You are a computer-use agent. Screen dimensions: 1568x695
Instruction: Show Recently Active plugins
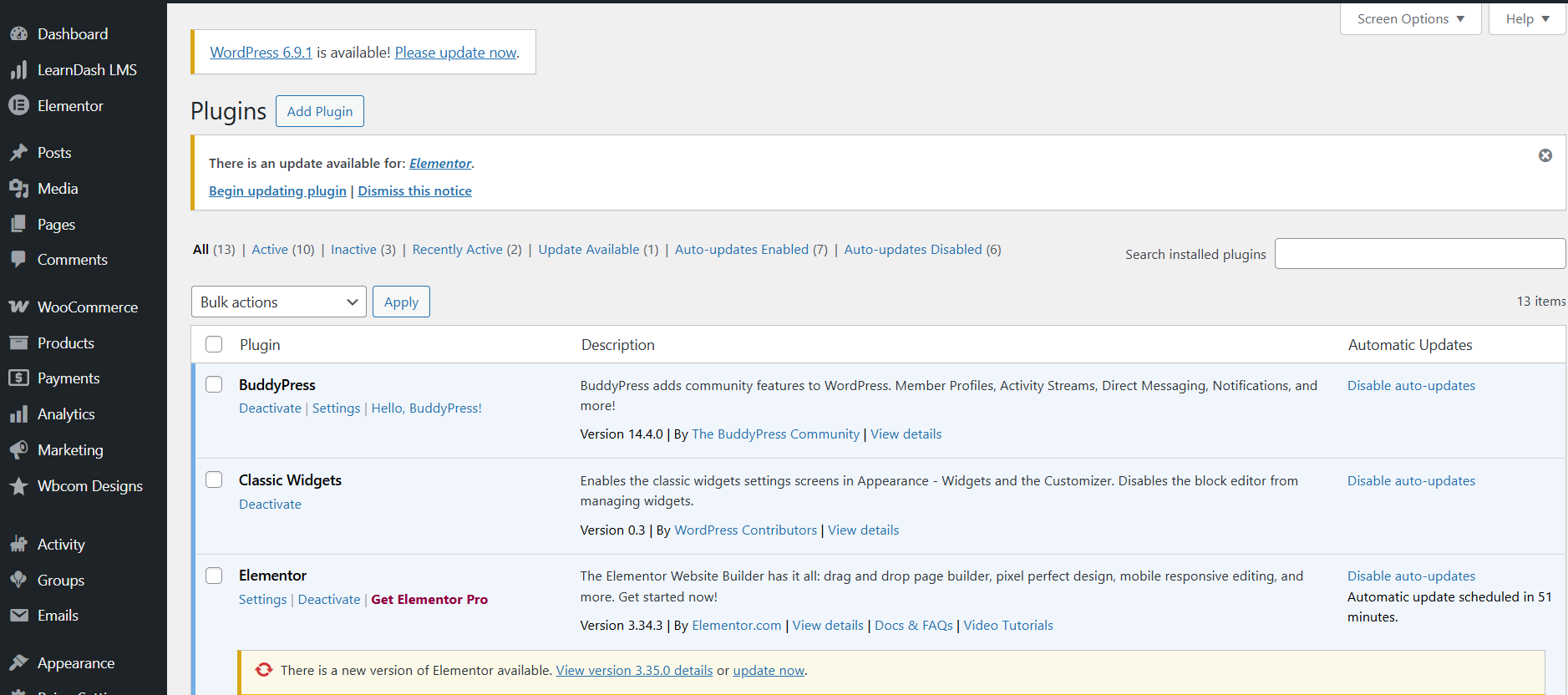pos(467,249)
